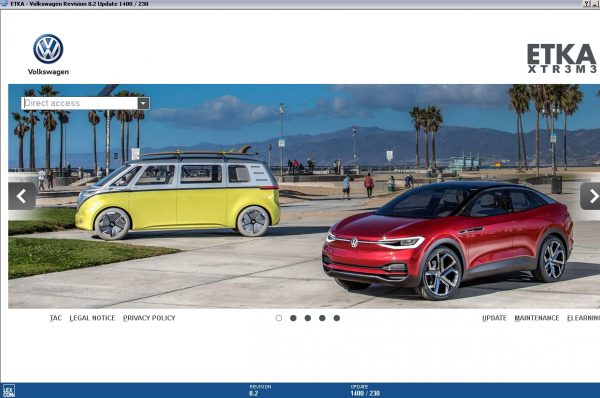
Task: Click the ETKA XTR3M3 logo
Action: tap(562, 58)
